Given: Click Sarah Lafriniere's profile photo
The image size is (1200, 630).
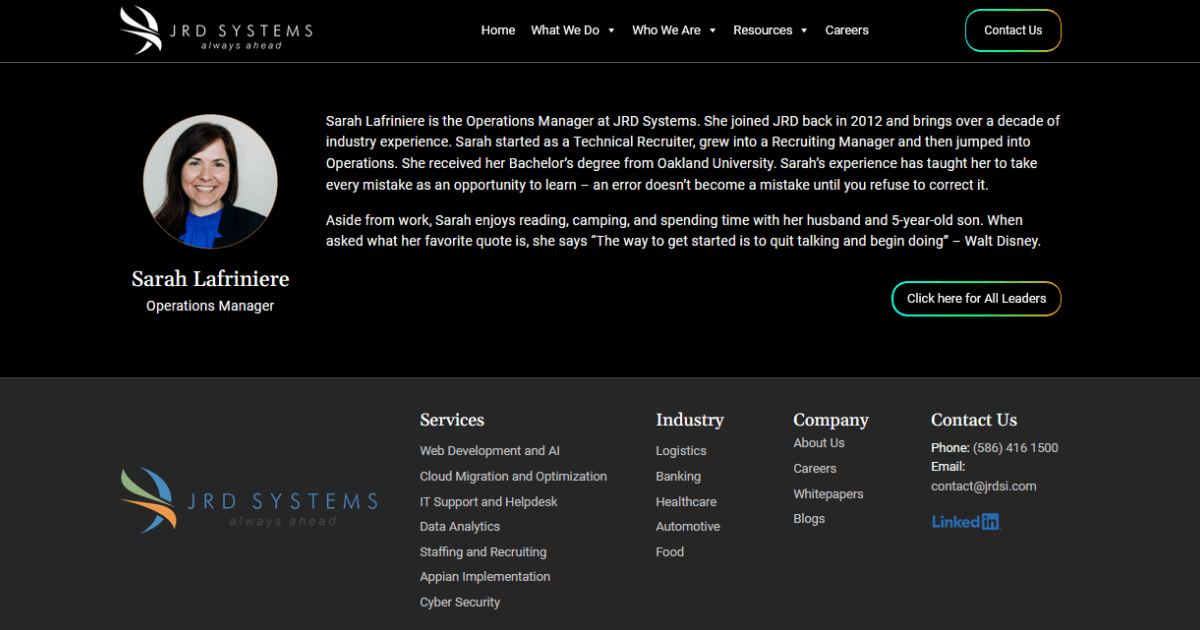Looking at the screenshot, I should click(210, 180).
